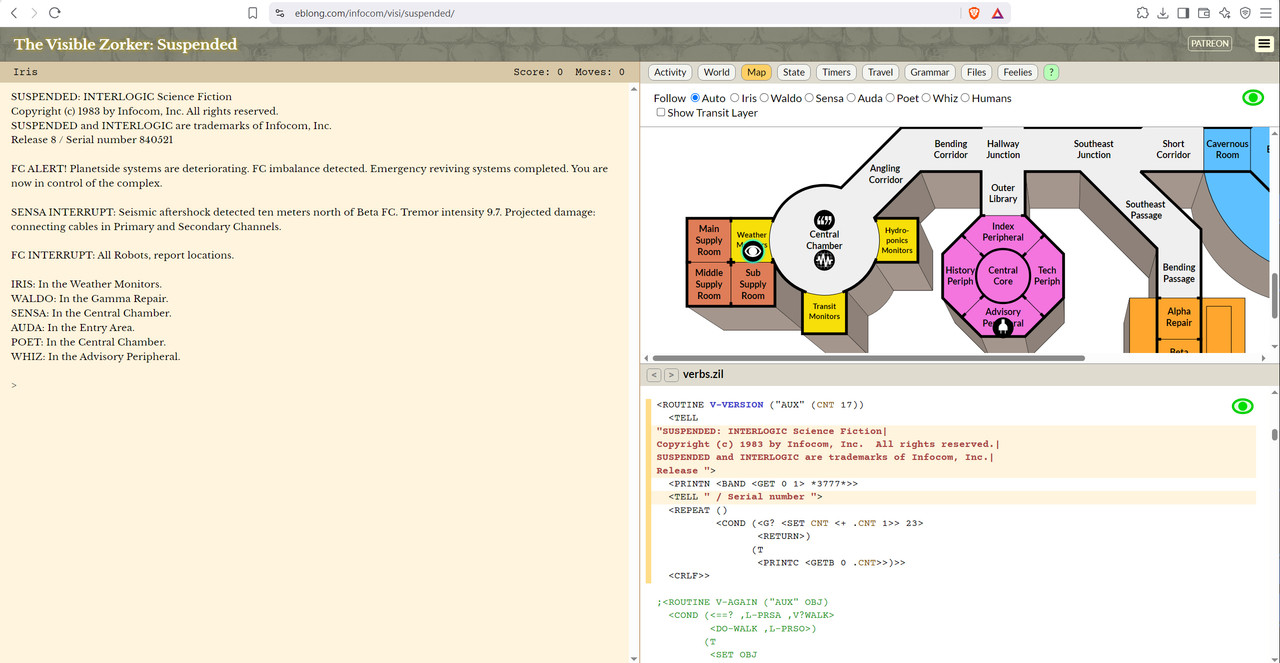Open the Grammar tab
Image resolution: width=1280 pixels, height=663 pixels.
tap(930, 72)
